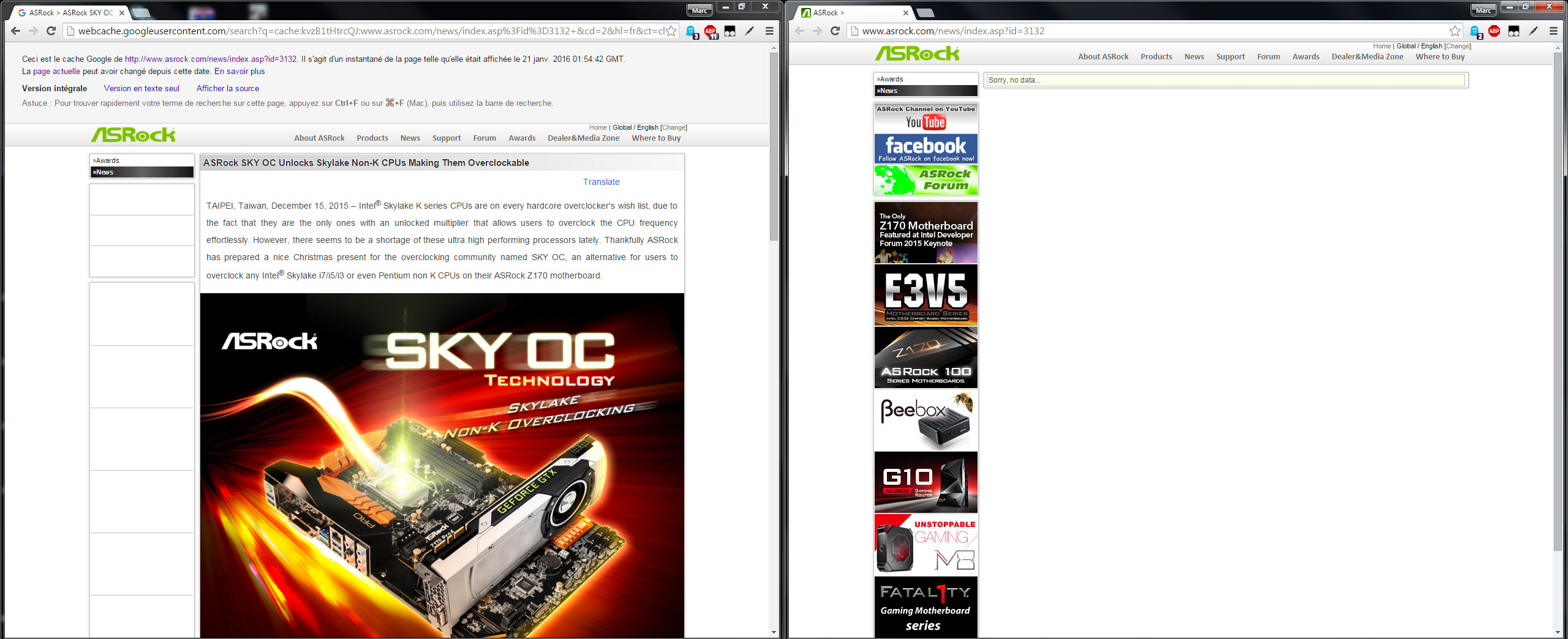This screenshot has height=639, width=1568.
Task: Click the AdBlock Plus icon in the left window
Action: (710, 32)
